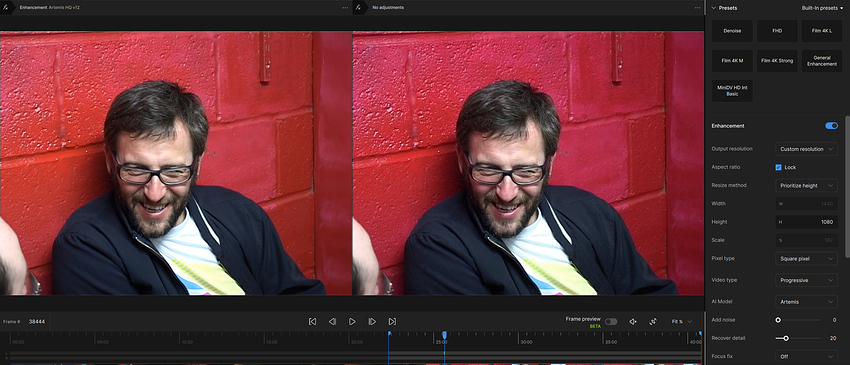Click the Height input field
The height and width of the screenshot is (365, 850).
[x=806, y=222]
